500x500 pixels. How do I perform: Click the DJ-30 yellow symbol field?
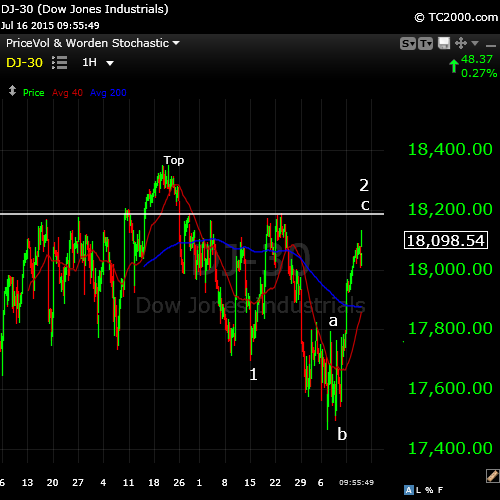pos(24,63)
